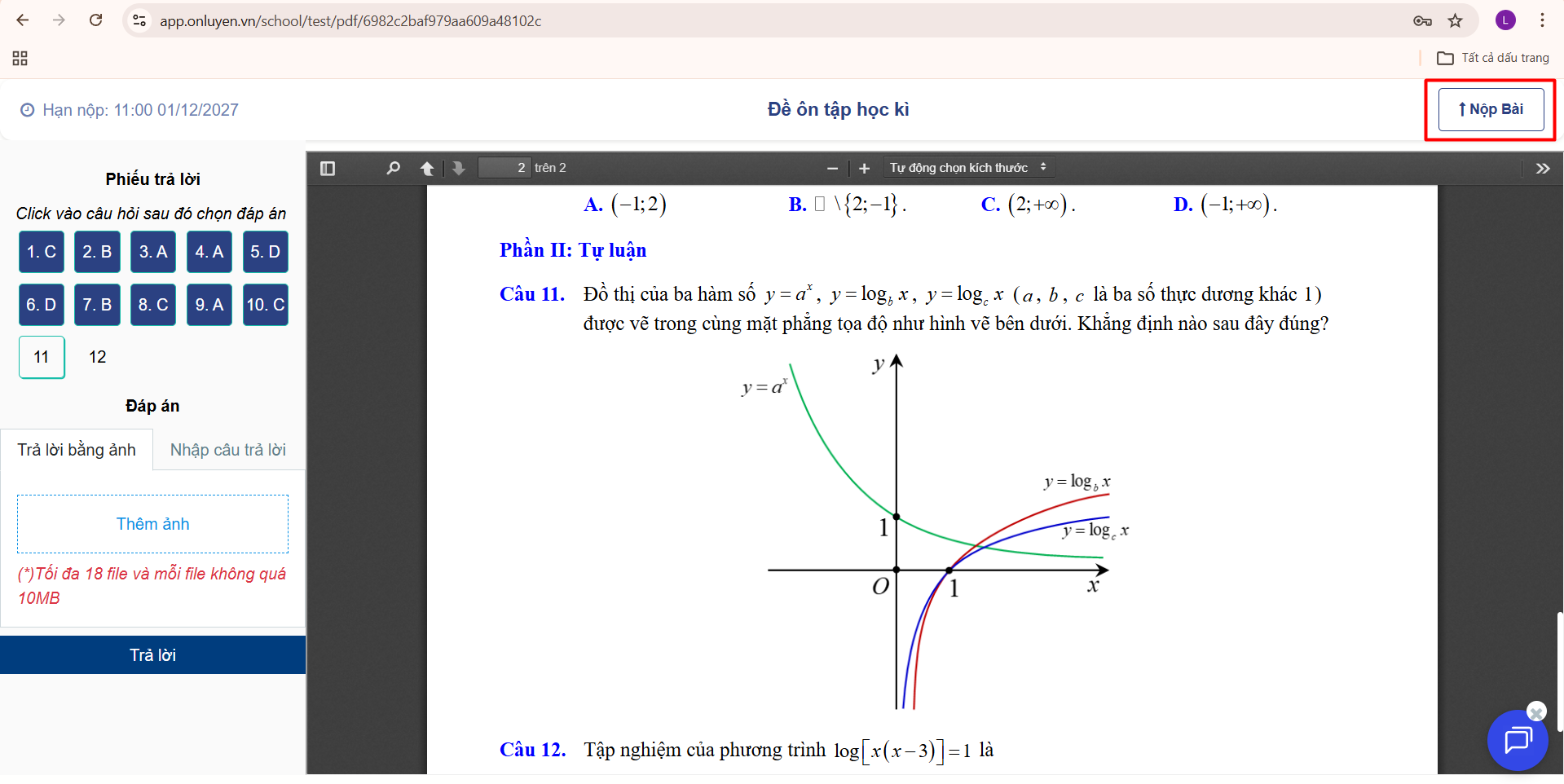Zoom out the PDF document
Screen dimensions: 1564x784
832,169
